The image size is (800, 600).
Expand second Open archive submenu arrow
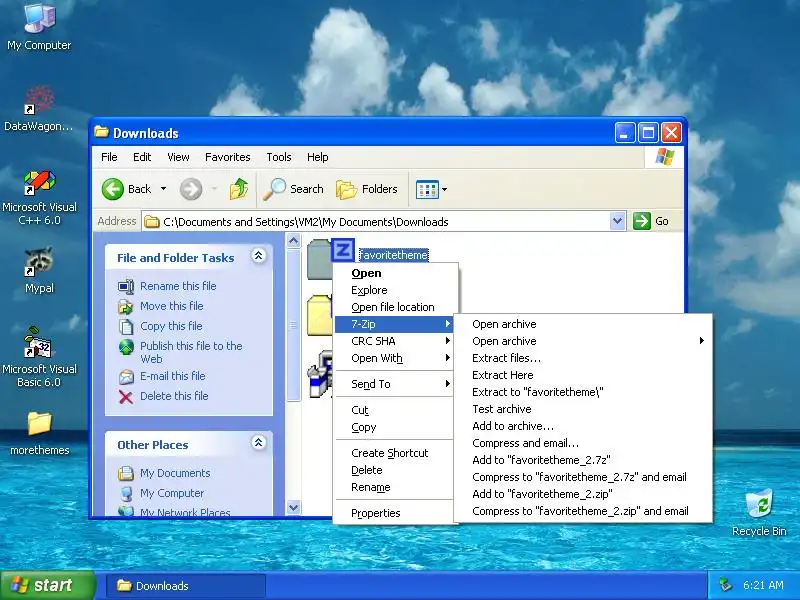point(702,340)
